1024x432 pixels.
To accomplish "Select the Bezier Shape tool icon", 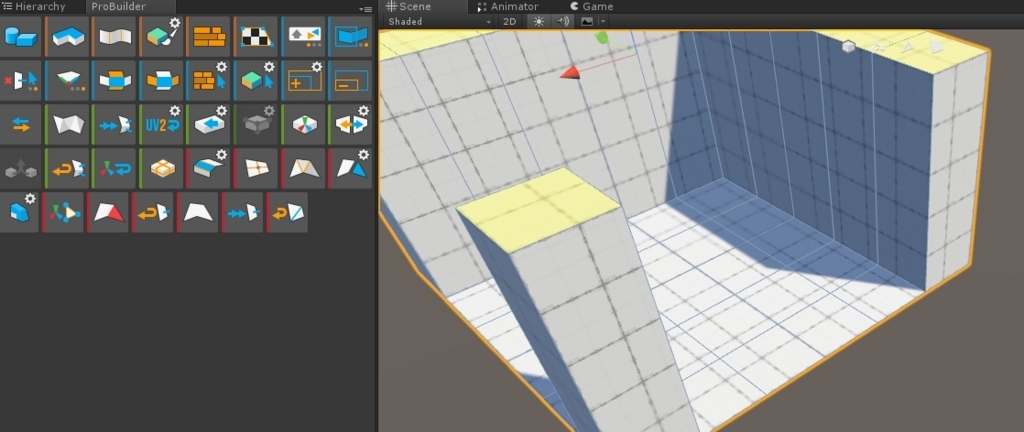I will [x=115, y=37].
